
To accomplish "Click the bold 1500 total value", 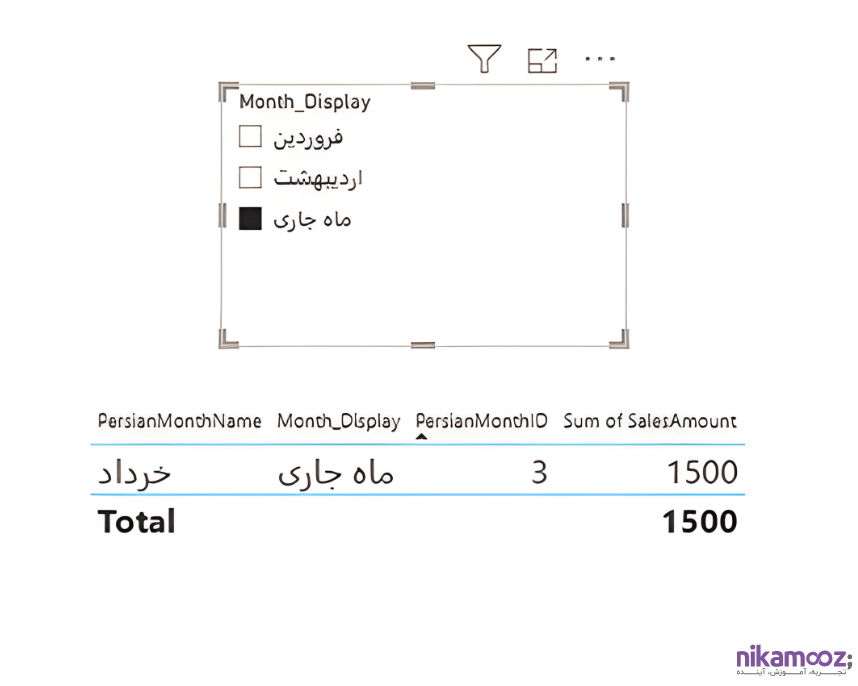I will pyautogui.click(x=699, y=521).
